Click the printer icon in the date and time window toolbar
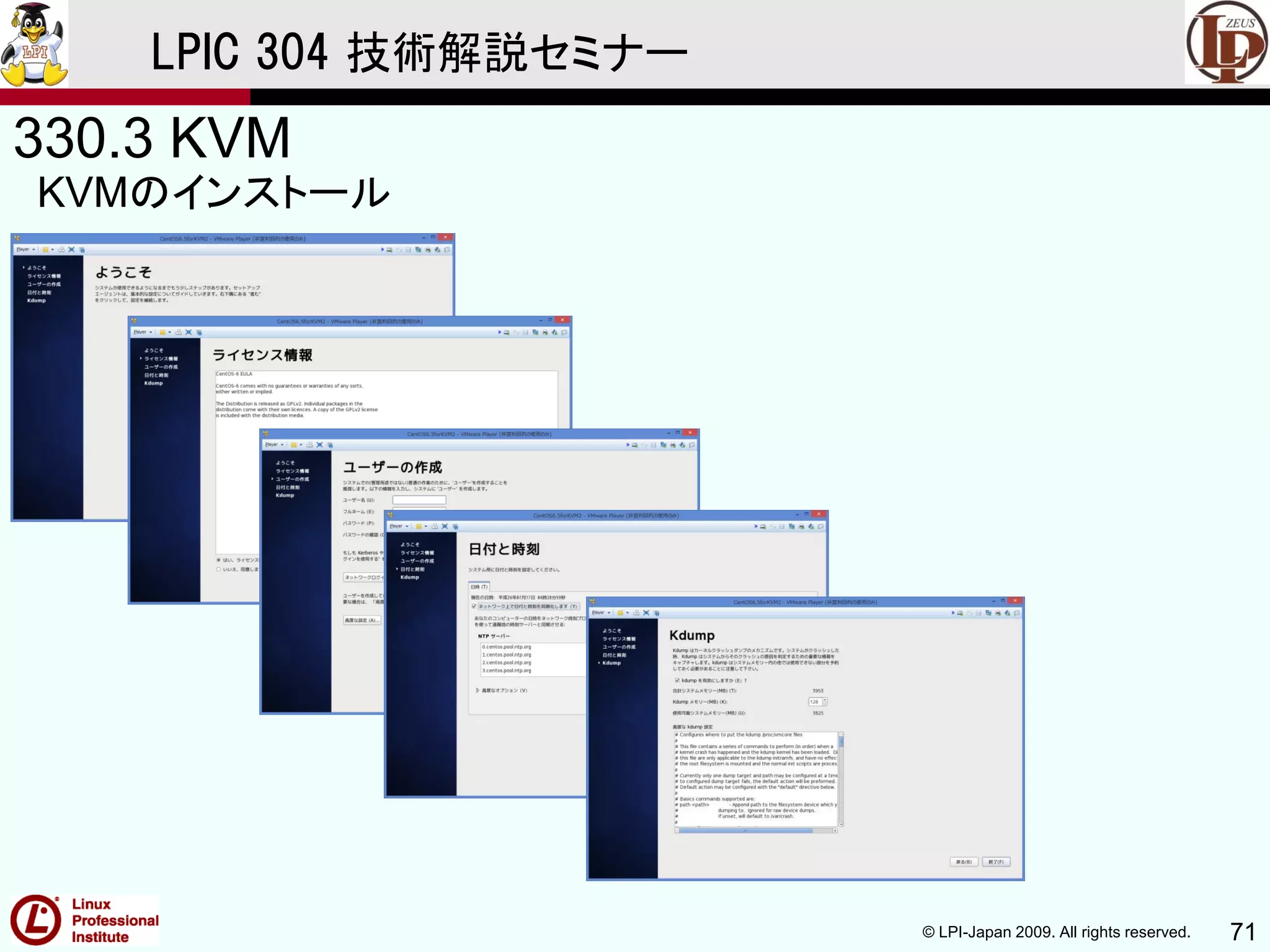The height and width of the screenshot is (952, 1270). (x=801, y=526)
